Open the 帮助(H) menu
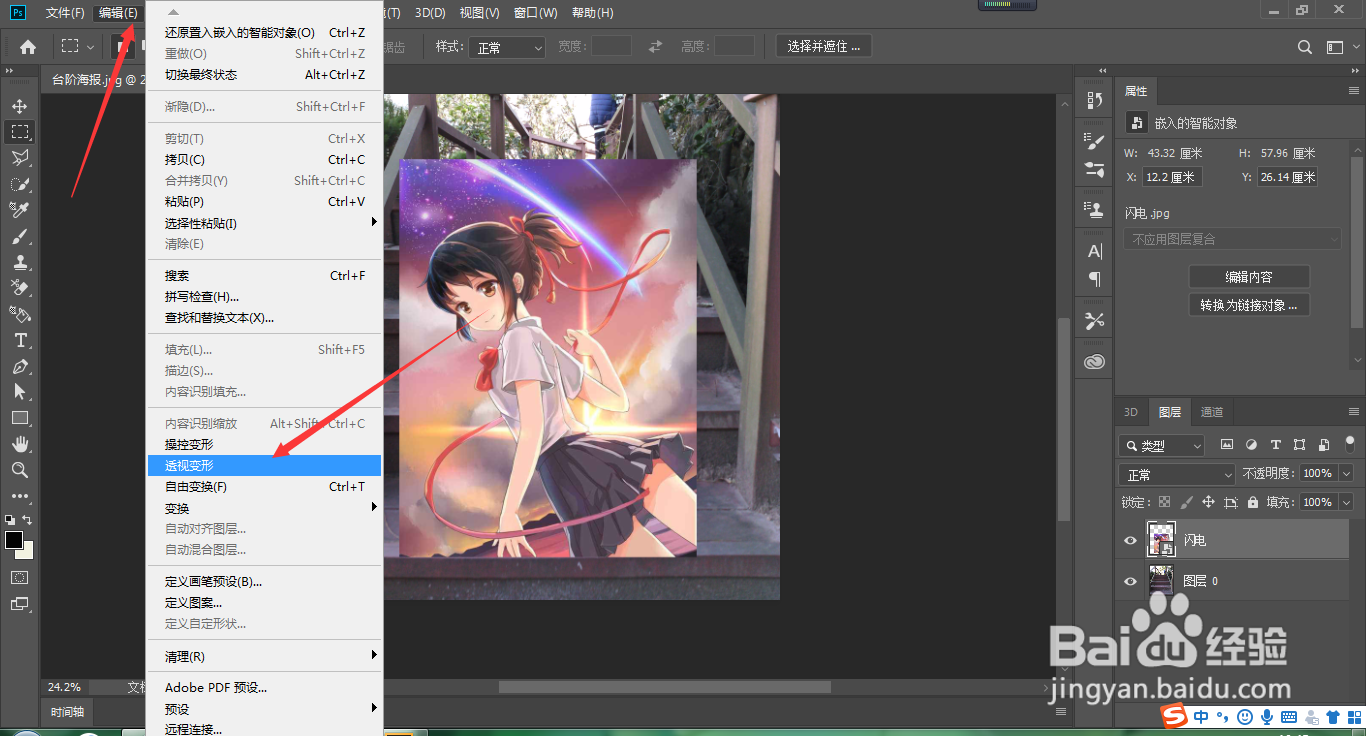1366x736 pixels. coord(593,13)
